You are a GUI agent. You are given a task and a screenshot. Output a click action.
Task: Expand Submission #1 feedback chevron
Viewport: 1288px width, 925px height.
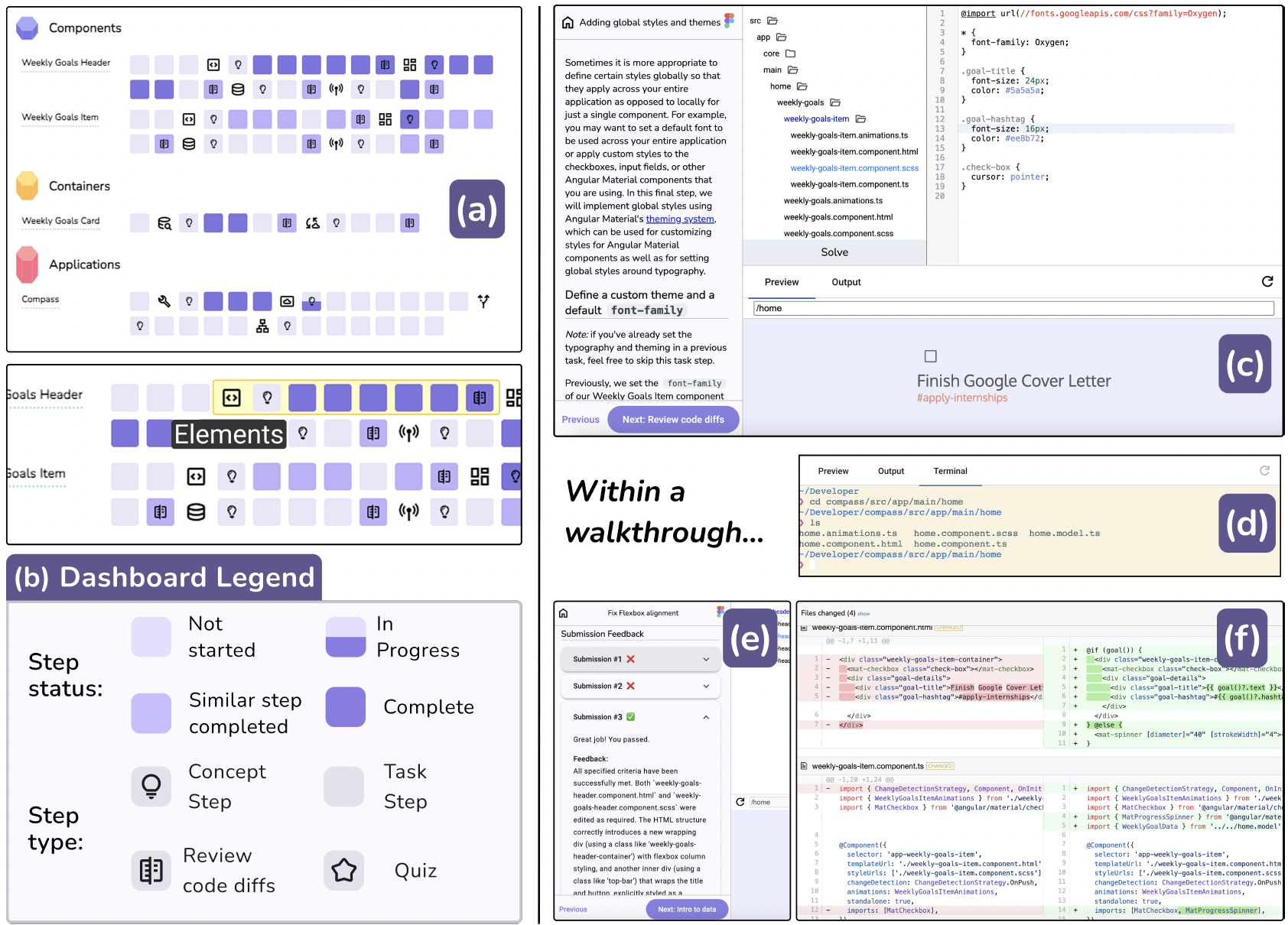(x=706, y=659)
